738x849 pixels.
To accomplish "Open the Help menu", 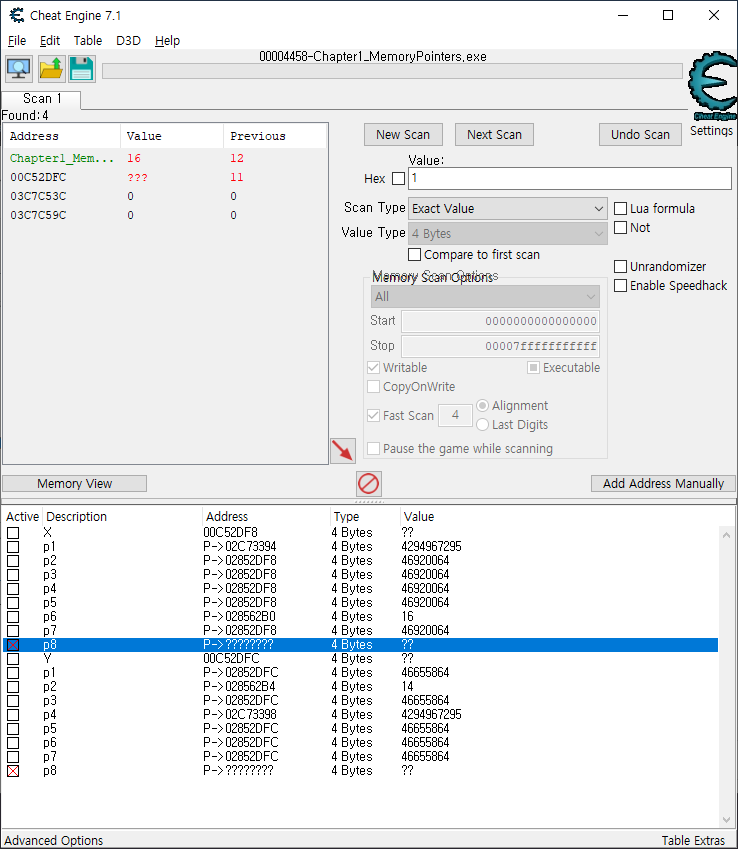I will (167, 41).
